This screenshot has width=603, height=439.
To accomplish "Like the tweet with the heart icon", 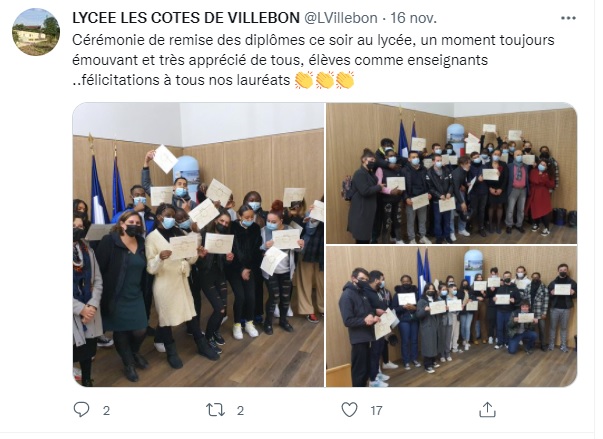I will click(349, 409).
